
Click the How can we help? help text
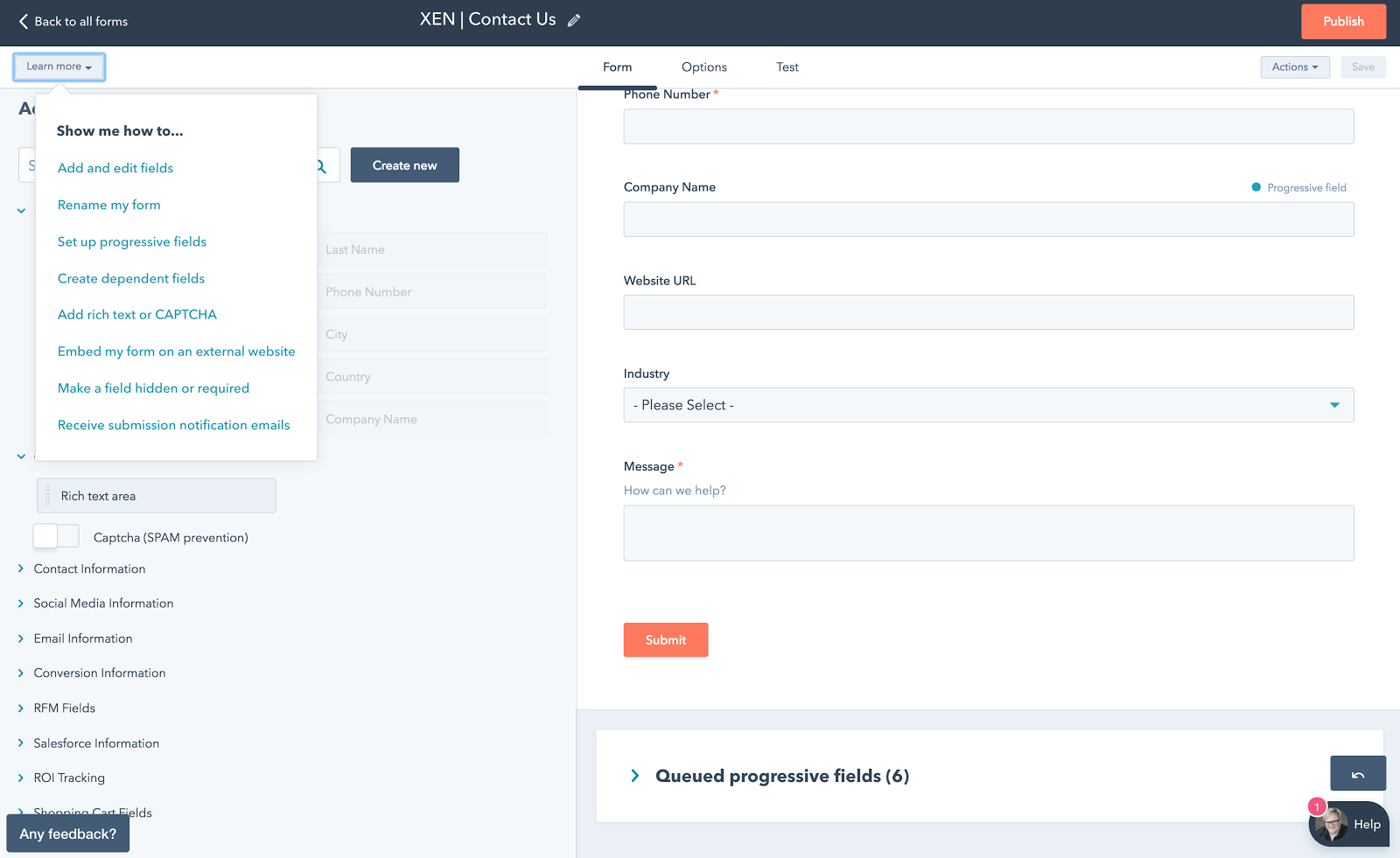click(x=675, y=491)
